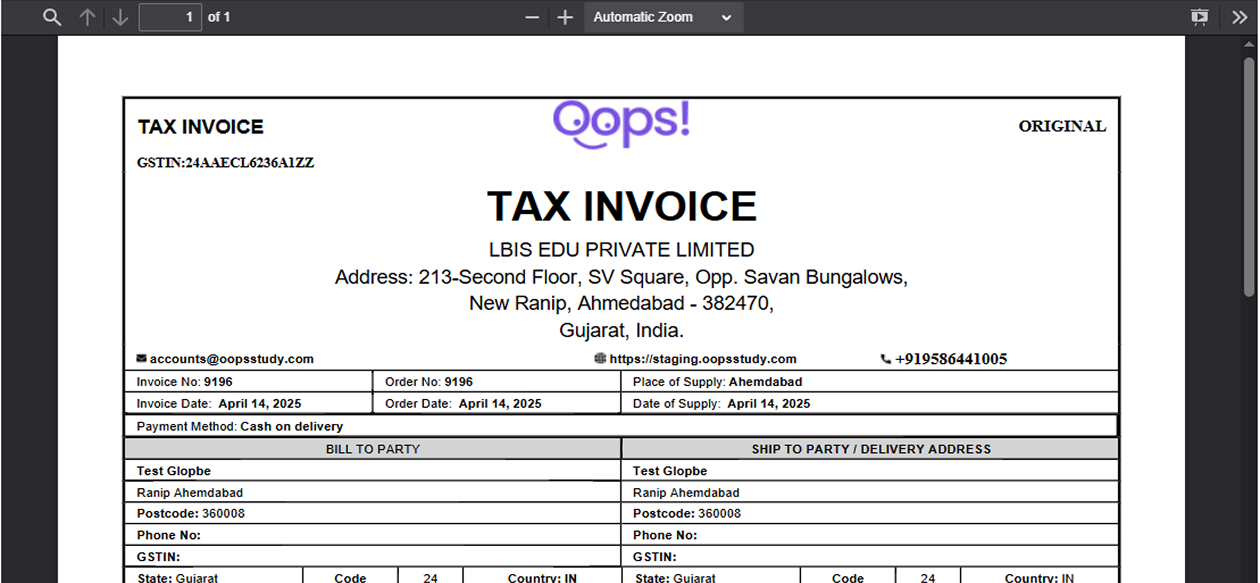Select the page number input field
1260x583 pixels.
170,17
